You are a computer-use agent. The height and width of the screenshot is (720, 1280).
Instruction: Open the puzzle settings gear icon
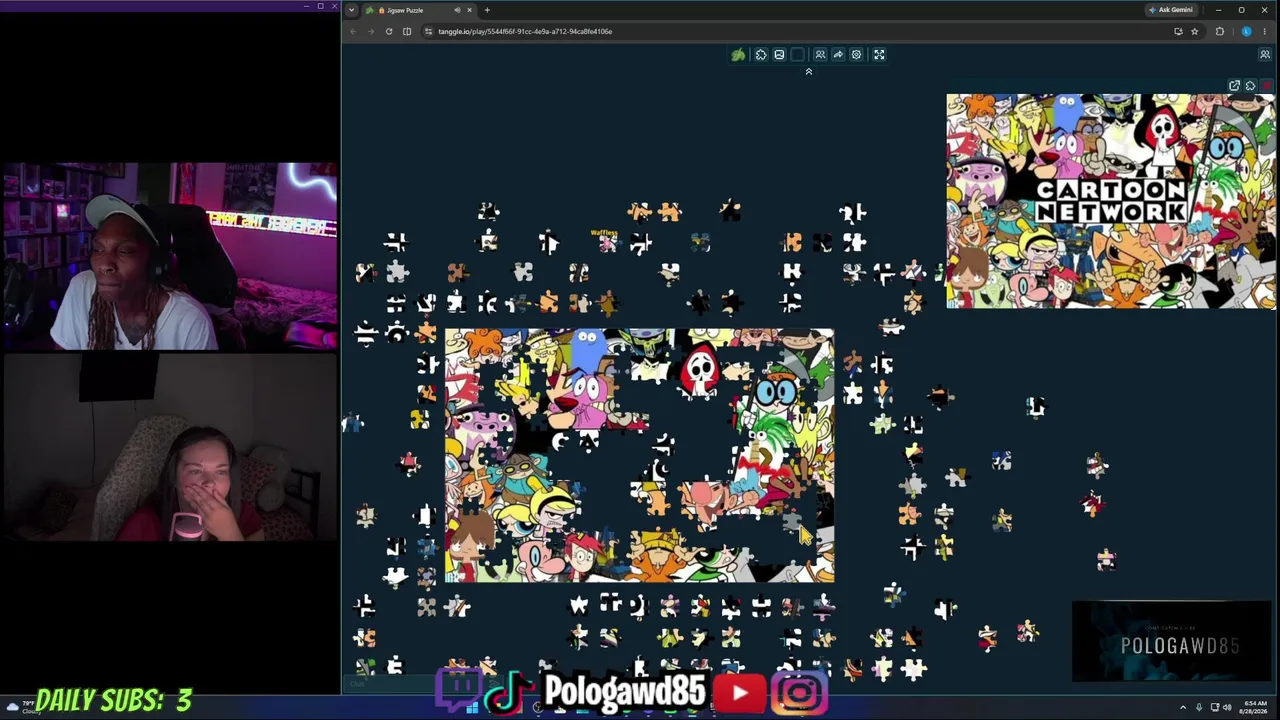856,55
